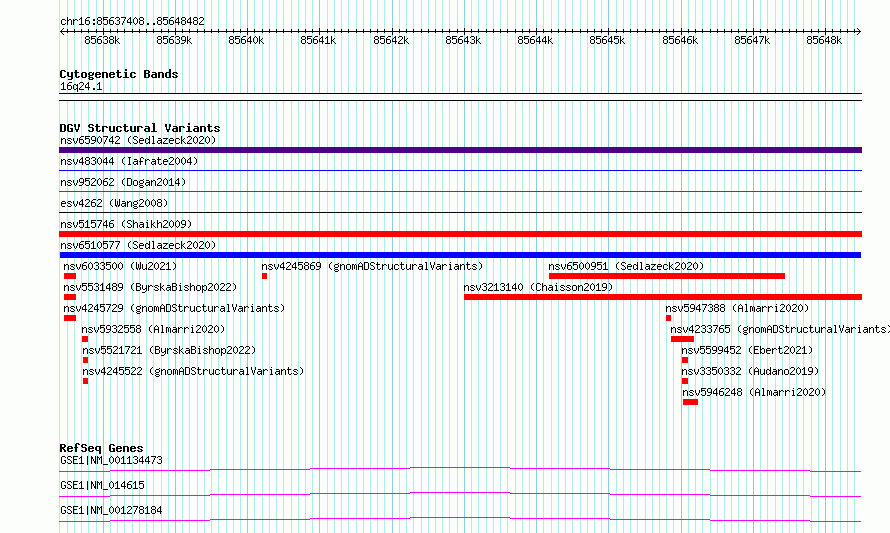Open nsv3350332 (Audano2019) label

(750, 371)
